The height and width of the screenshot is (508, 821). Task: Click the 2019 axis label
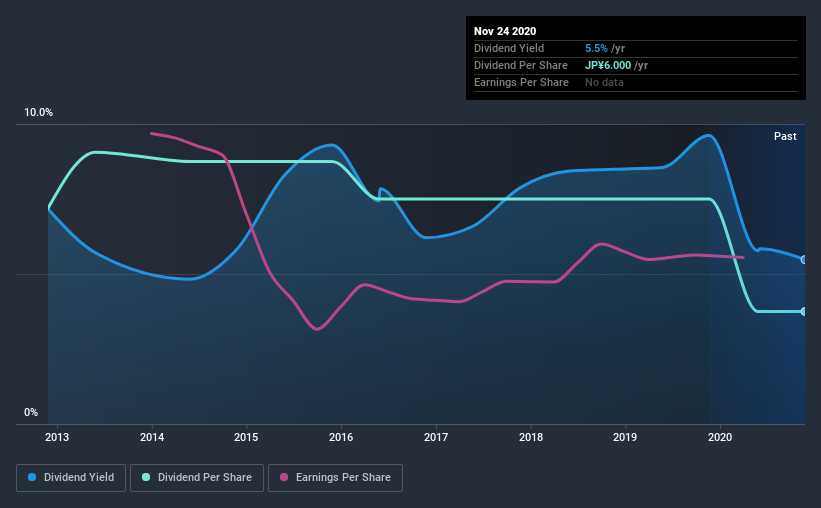[625, 437]
